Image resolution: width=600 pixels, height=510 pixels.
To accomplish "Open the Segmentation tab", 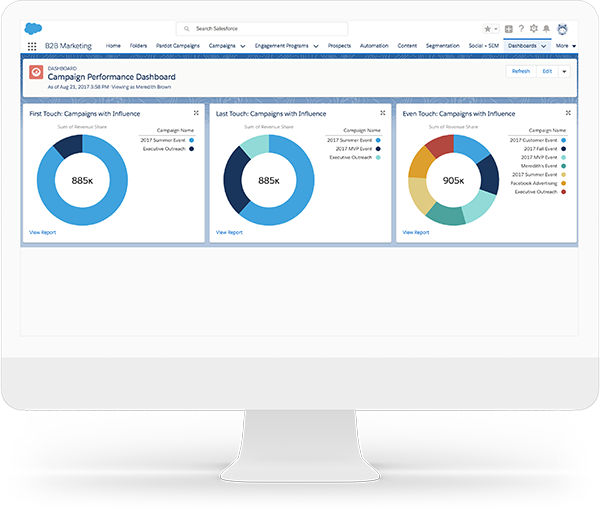I will 443,46.
